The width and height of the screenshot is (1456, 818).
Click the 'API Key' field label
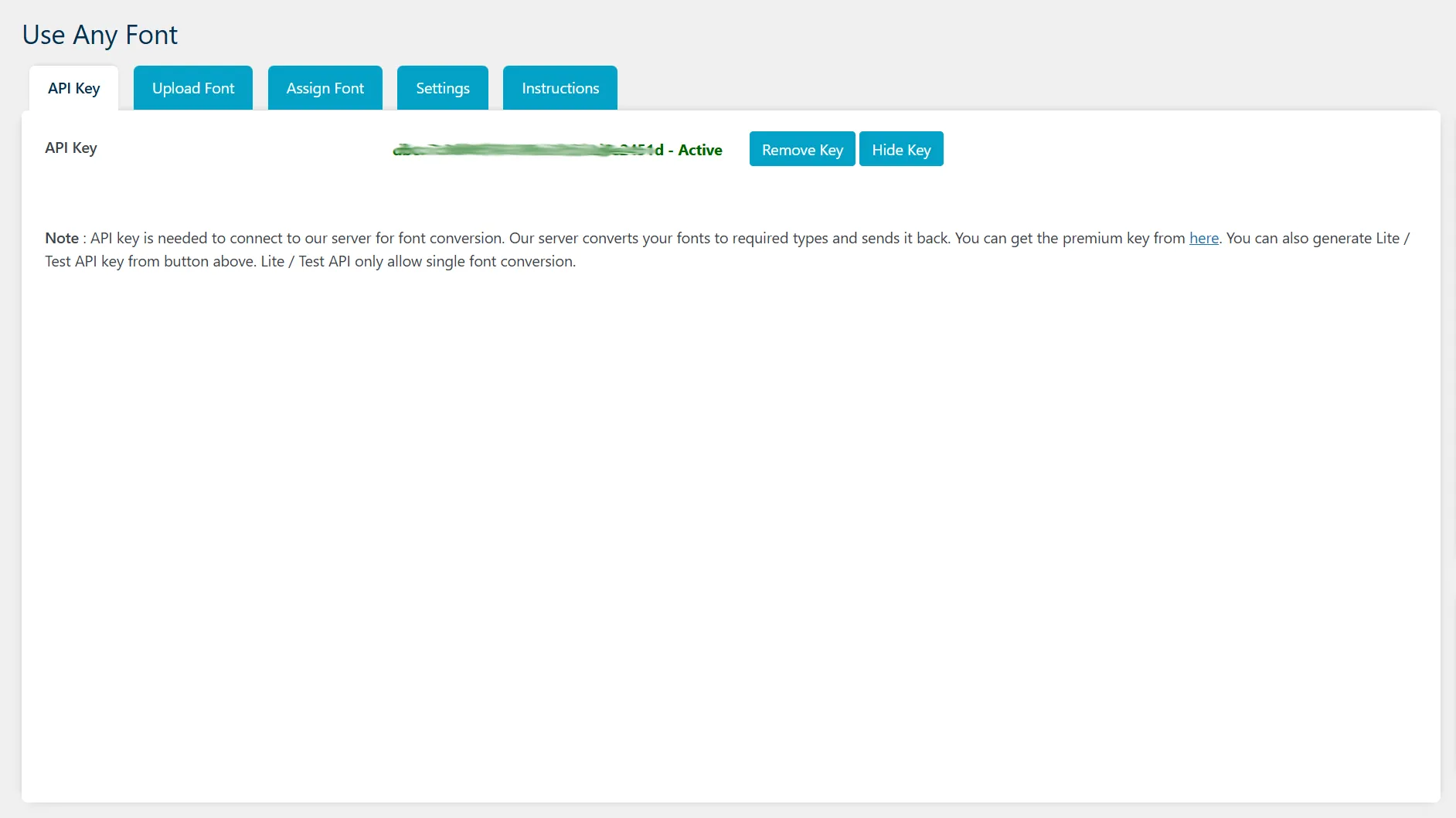pyautogui.click(x=71, y=148)
